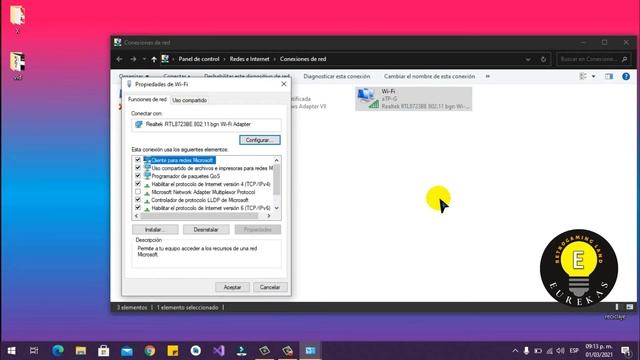Open File Explorer from the taskbar
The image size is (640, 360).
point(80,351)
